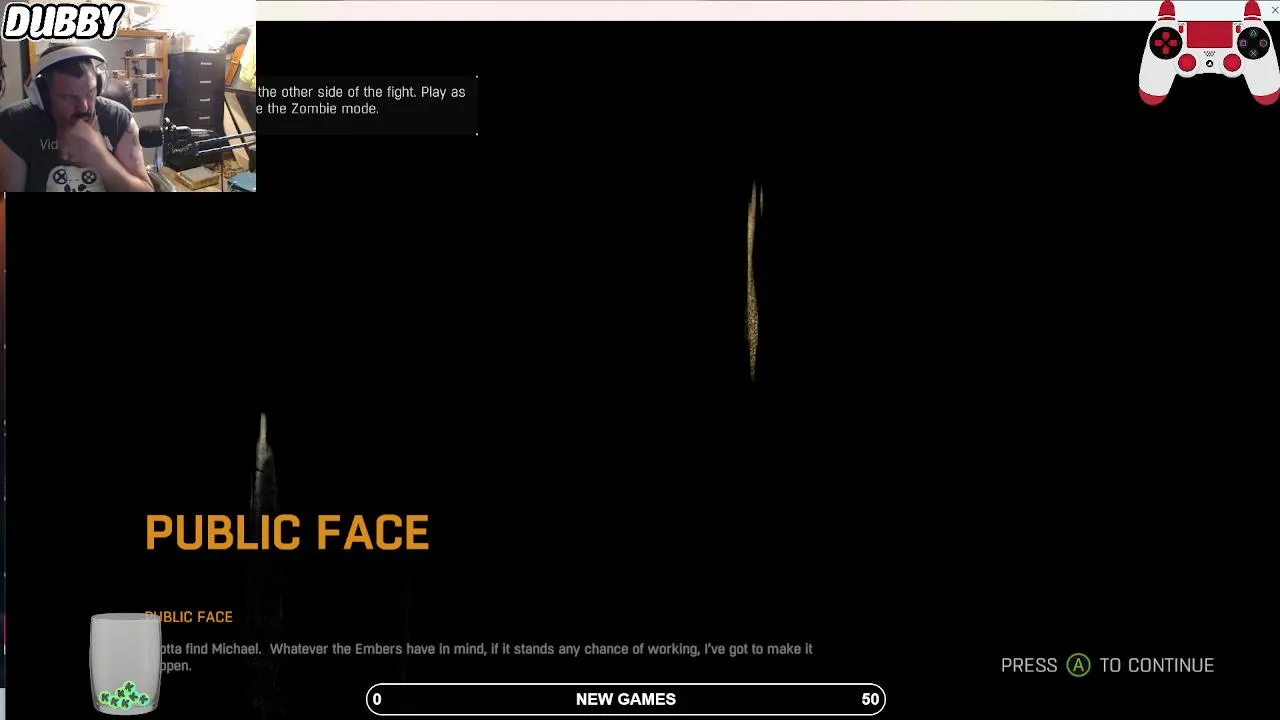Click the NEW GAMES progress bar
Image resolution: width=1280 pixels, height=720 pixels.
626,699
